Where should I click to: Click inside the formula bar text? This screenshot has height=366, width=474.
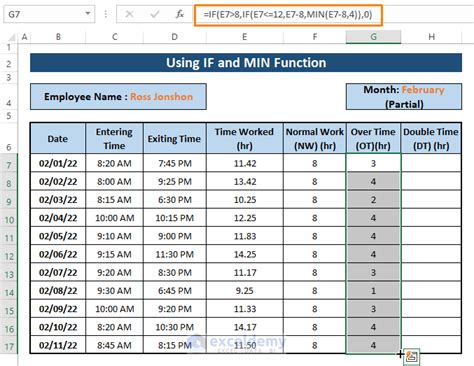coord(288,15)
